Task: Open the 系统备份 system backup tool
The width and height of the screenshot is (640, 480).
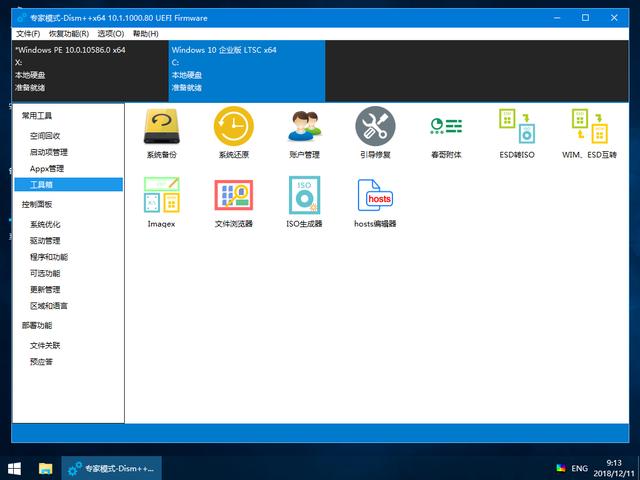Action: click(162, 133)
